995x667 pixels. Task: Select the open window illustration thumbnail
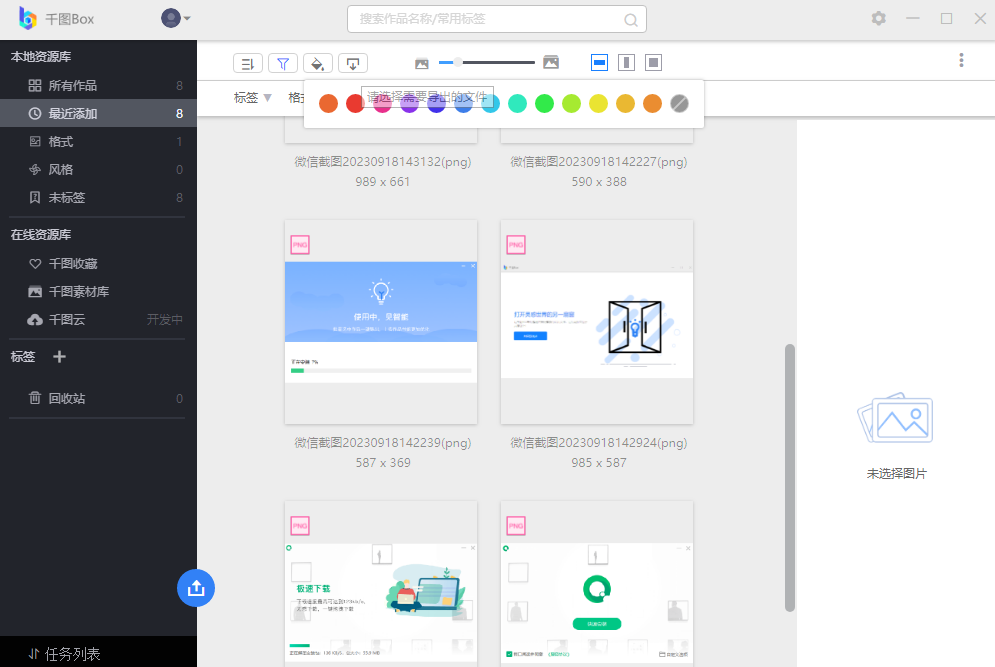click(x=596, y=322)
